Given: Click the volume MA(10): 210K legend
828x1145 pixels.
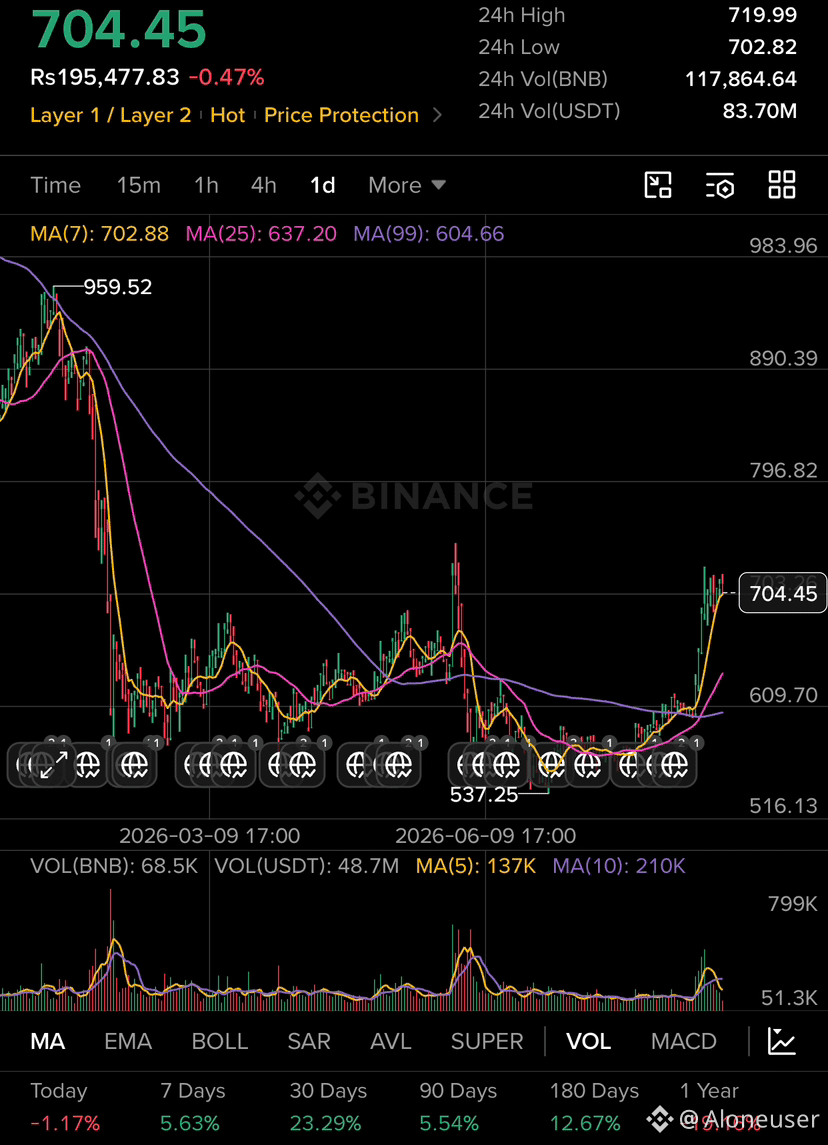Looking at the screenshot, I should pyautogui.click(x=619, y=867).
